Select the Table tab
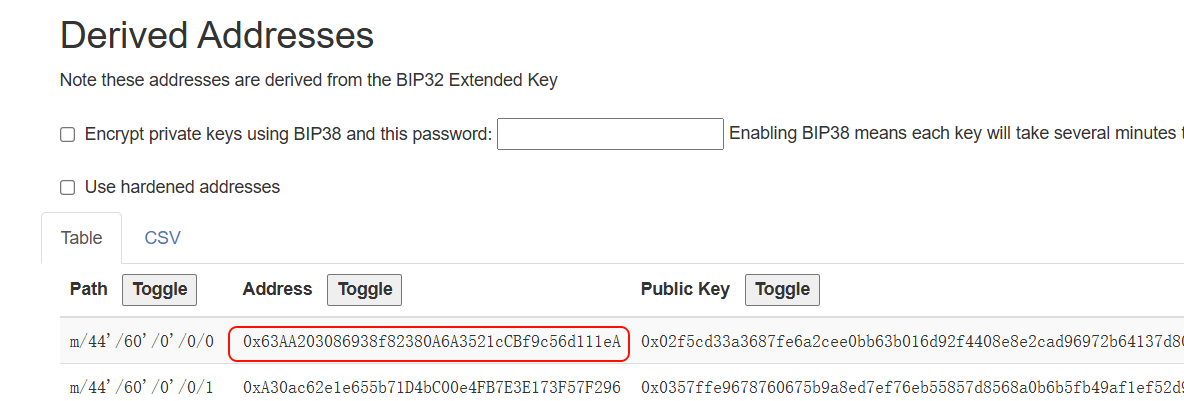 point(82,239)
